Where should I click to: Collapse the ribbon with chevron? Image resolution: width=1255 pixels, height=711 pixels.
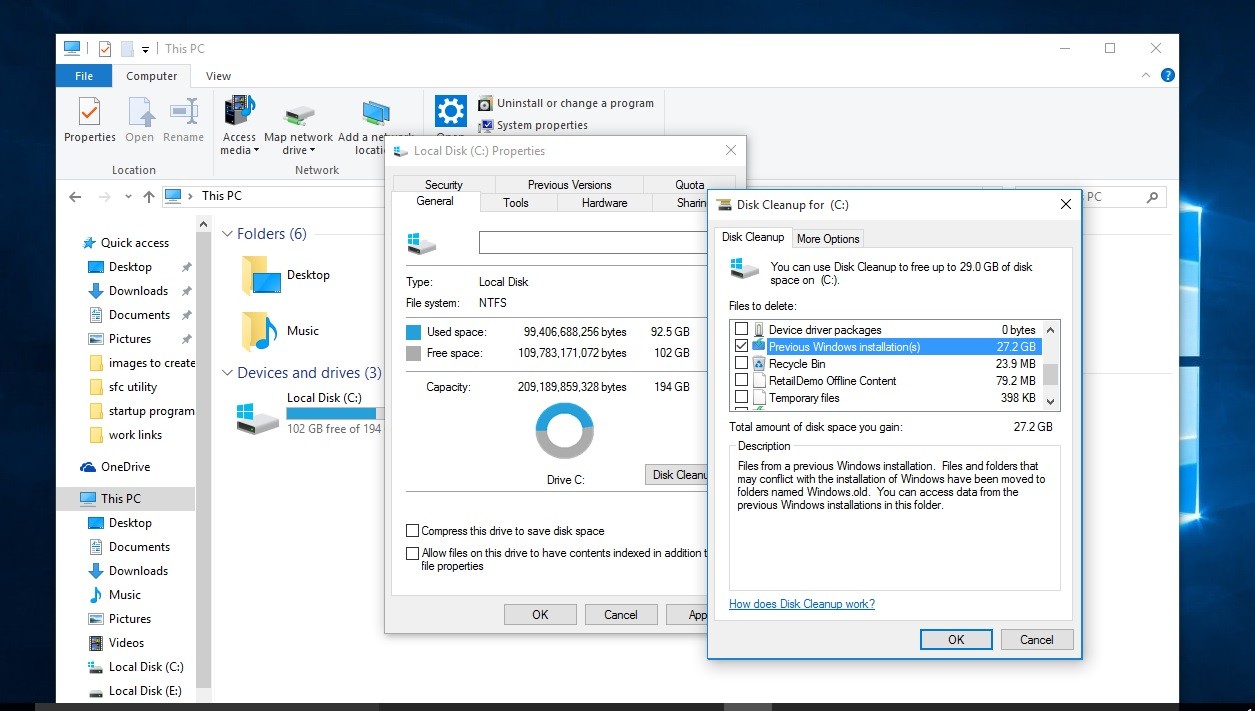1146,75
